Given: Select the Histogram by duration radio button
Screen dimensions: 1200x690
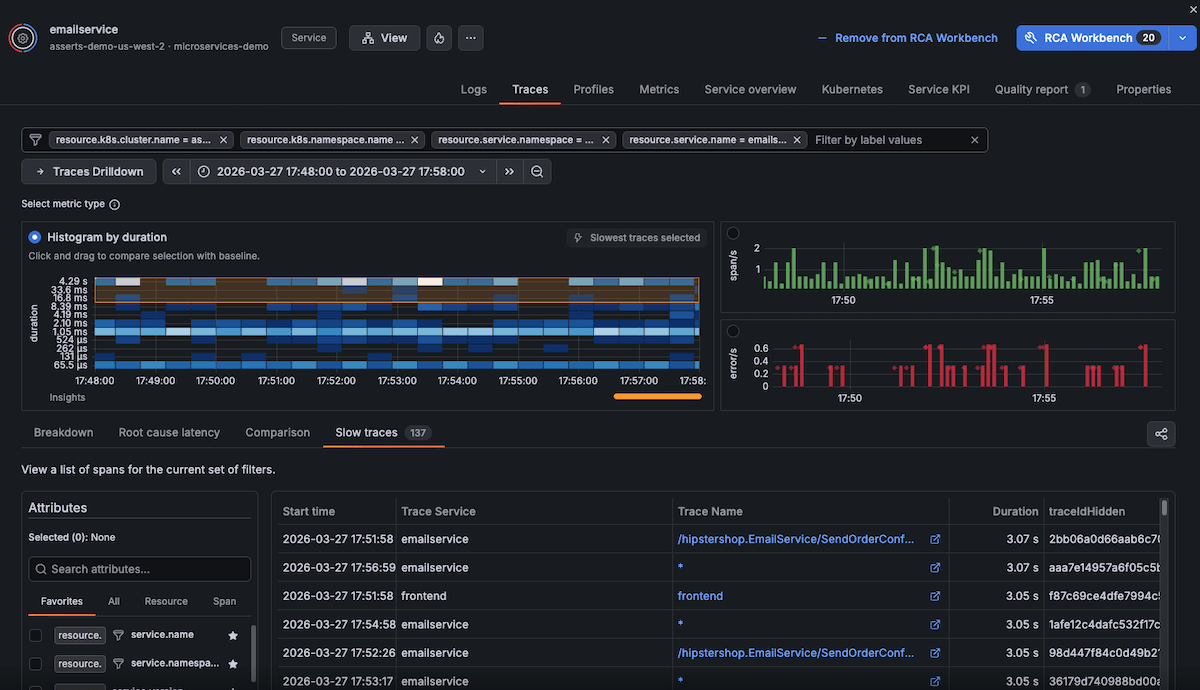Looking at the screenshot, I should pos(35,238).
